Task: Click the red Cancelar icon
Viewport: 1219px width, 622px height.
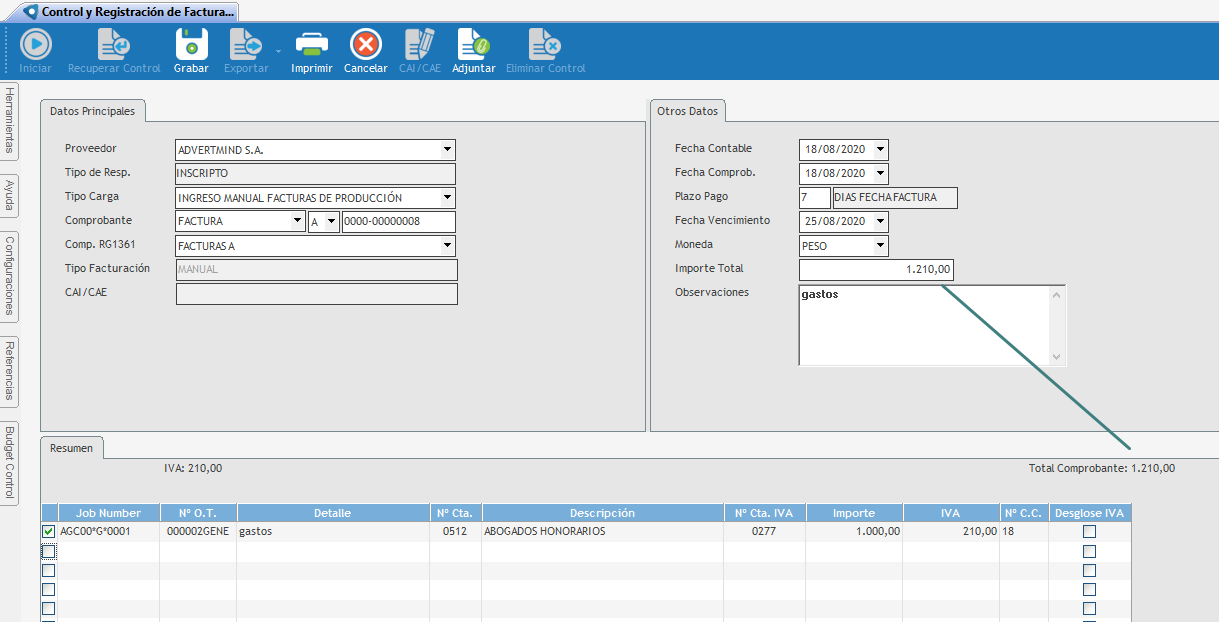Action: [365, 45]
